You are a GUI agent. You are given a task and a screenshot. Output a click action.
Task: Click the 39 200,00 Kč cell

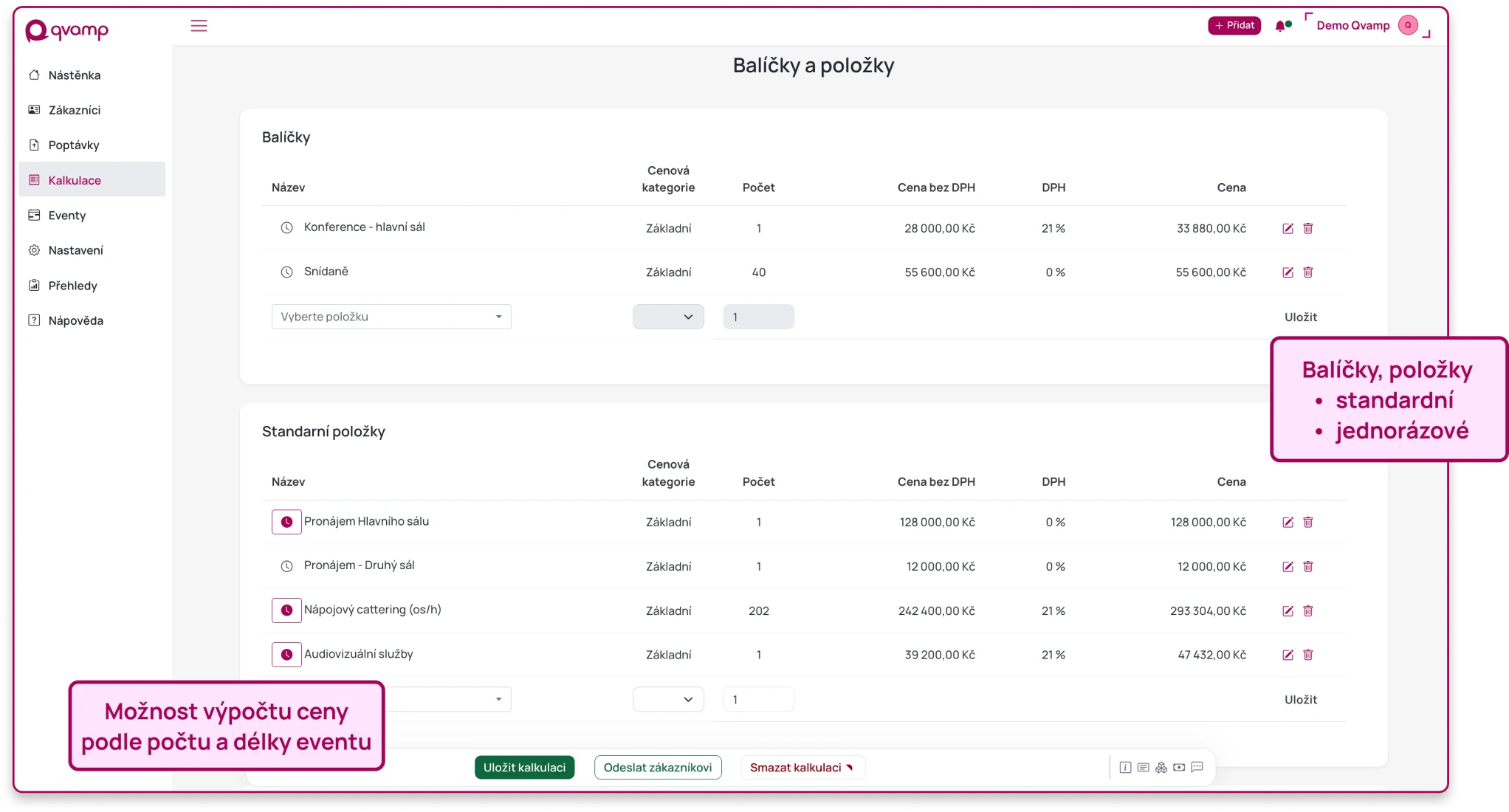coord(940,655)
